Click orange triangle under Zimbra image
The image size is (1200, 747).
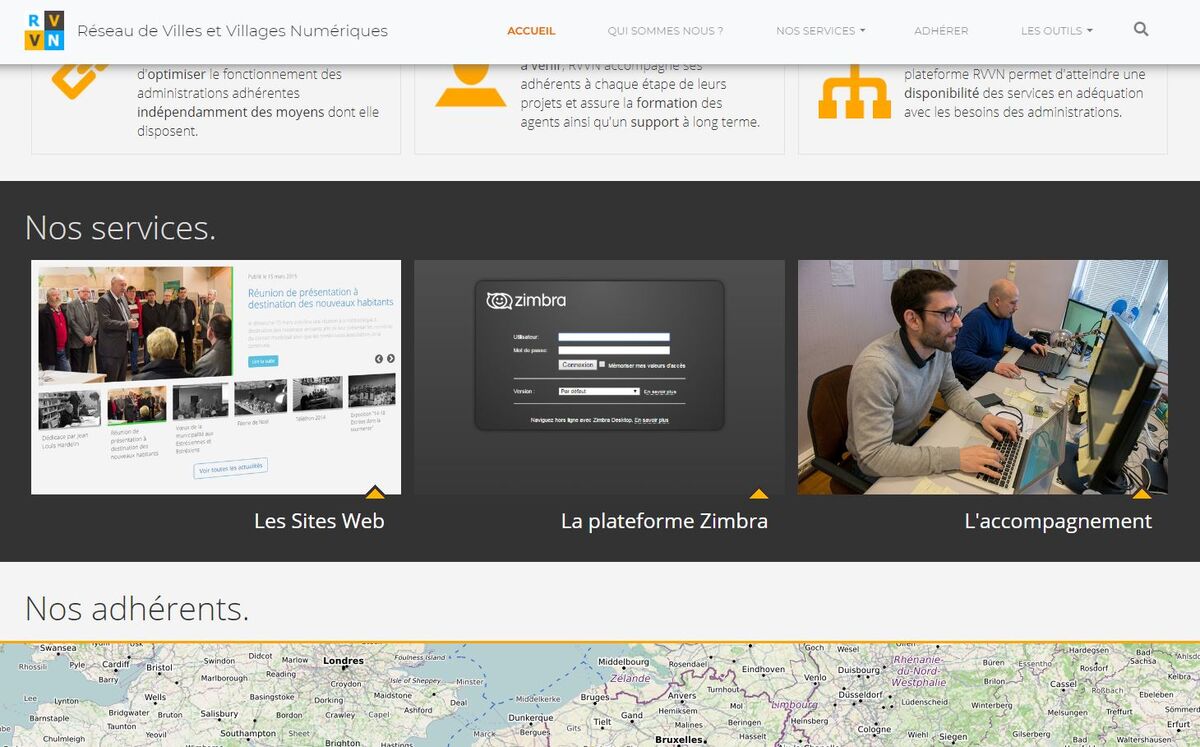tap(759, 493)
